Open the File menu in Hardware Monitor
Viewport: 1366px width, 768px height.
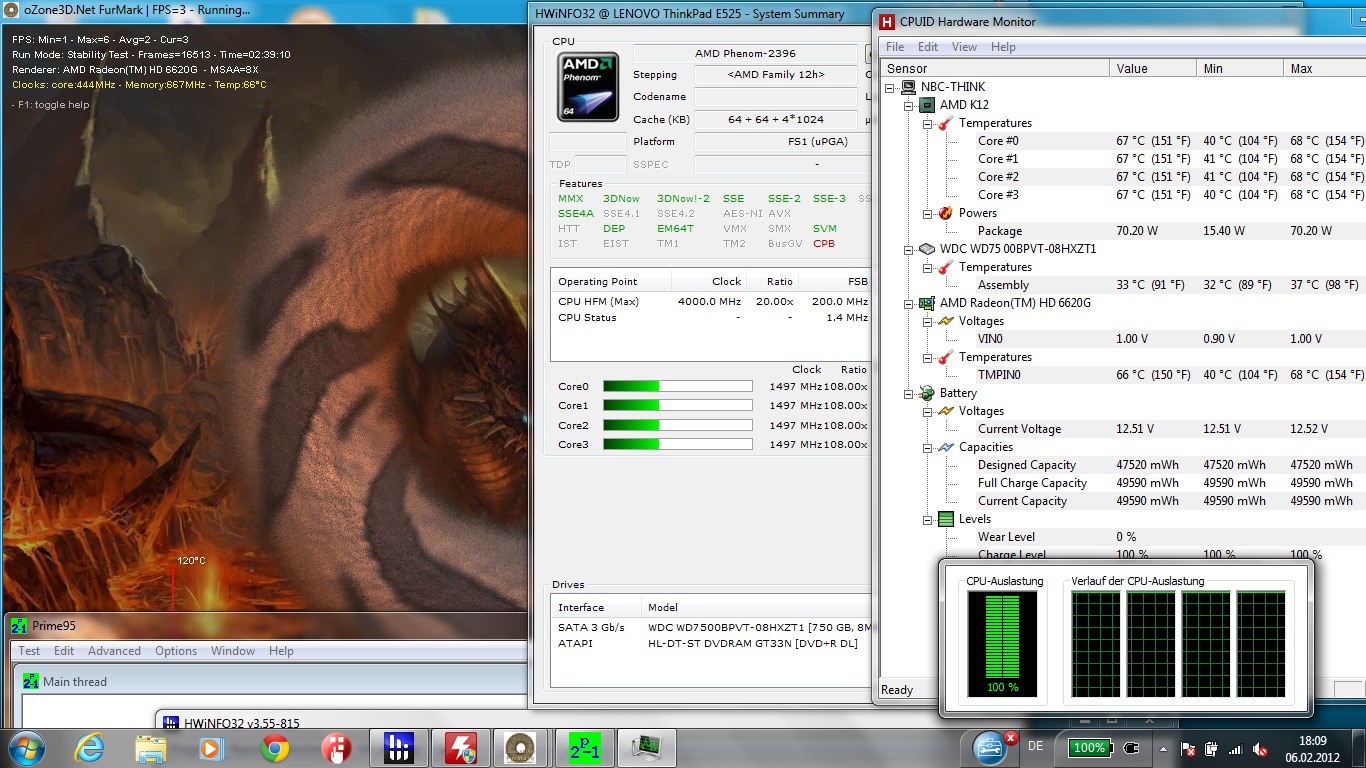[895, 47]
